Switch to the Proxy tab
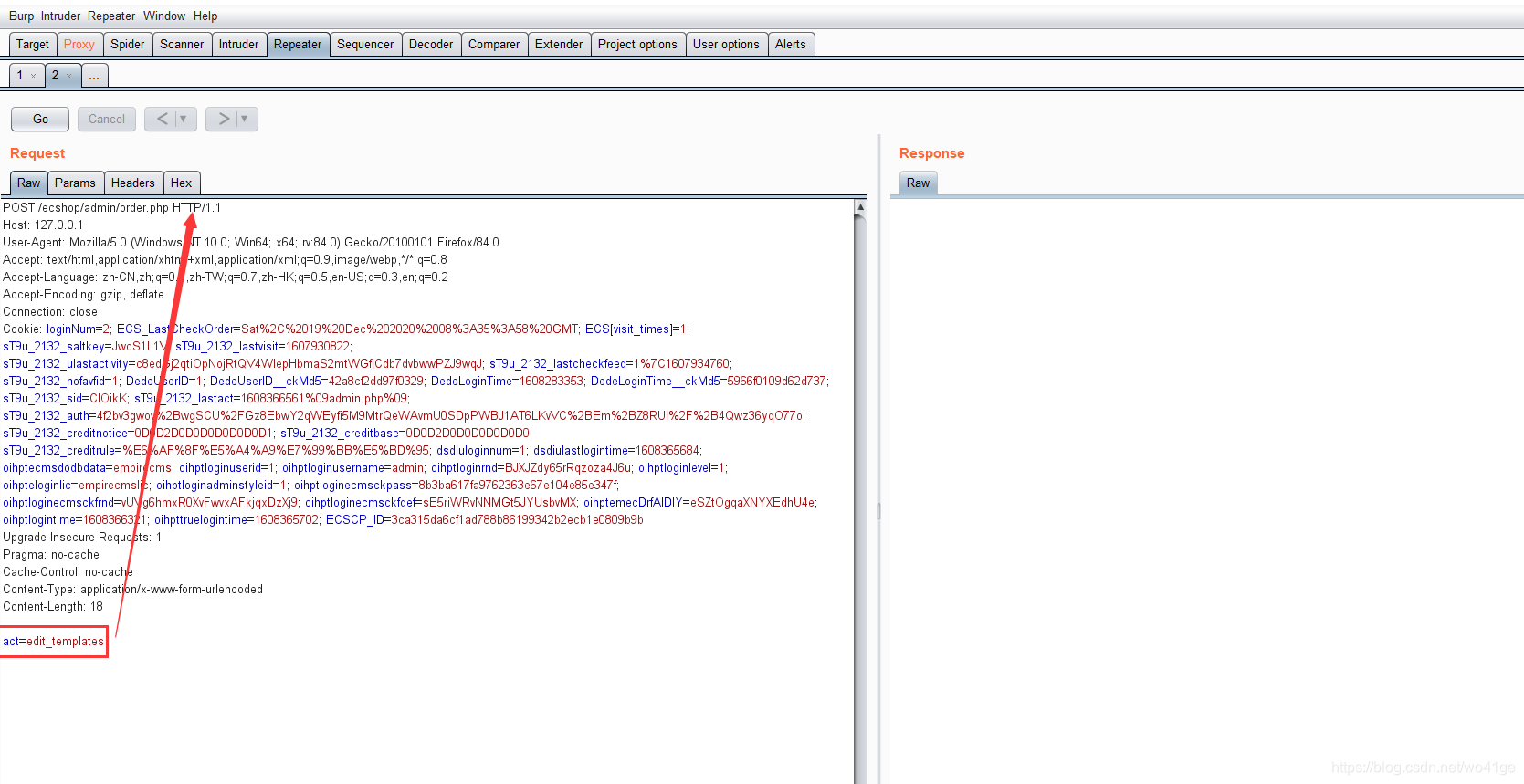The width and height of the screenshot is (1524, 784). pos(79,44)
